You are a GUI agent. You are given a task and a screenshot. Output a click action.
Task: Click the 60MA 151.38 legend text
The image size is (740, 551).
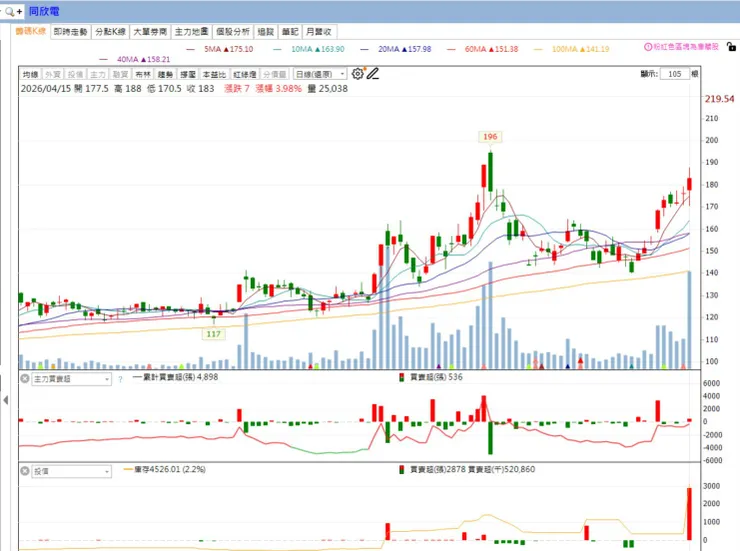coord(491,49)
